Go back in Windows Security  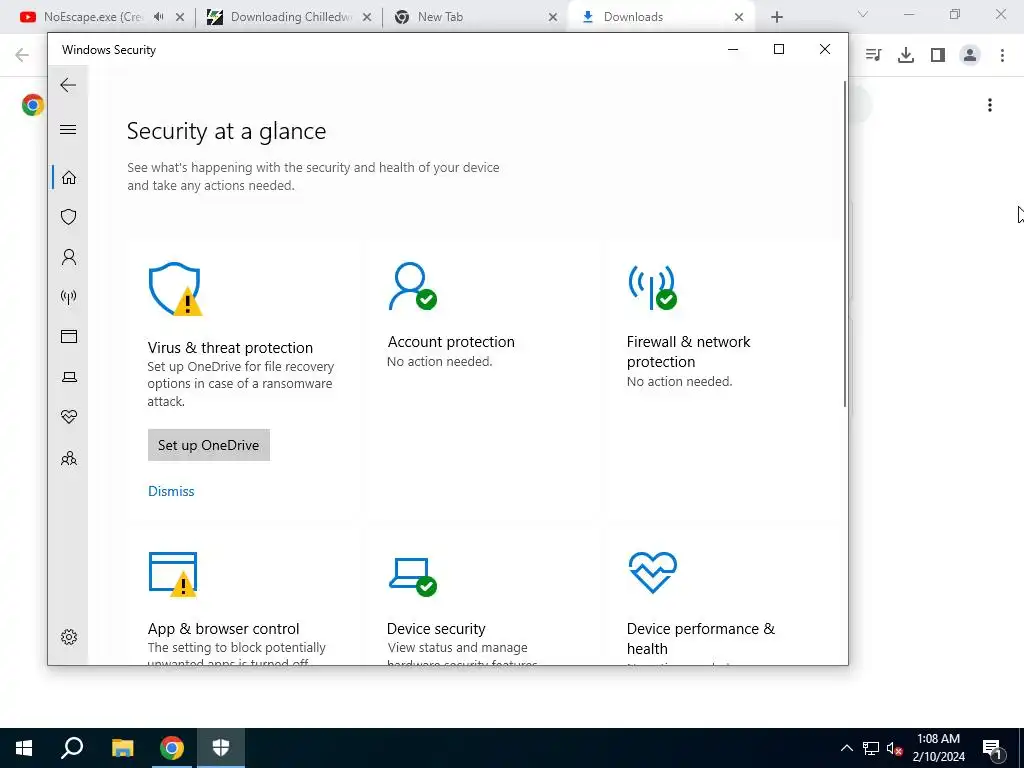tap(68, 85)
